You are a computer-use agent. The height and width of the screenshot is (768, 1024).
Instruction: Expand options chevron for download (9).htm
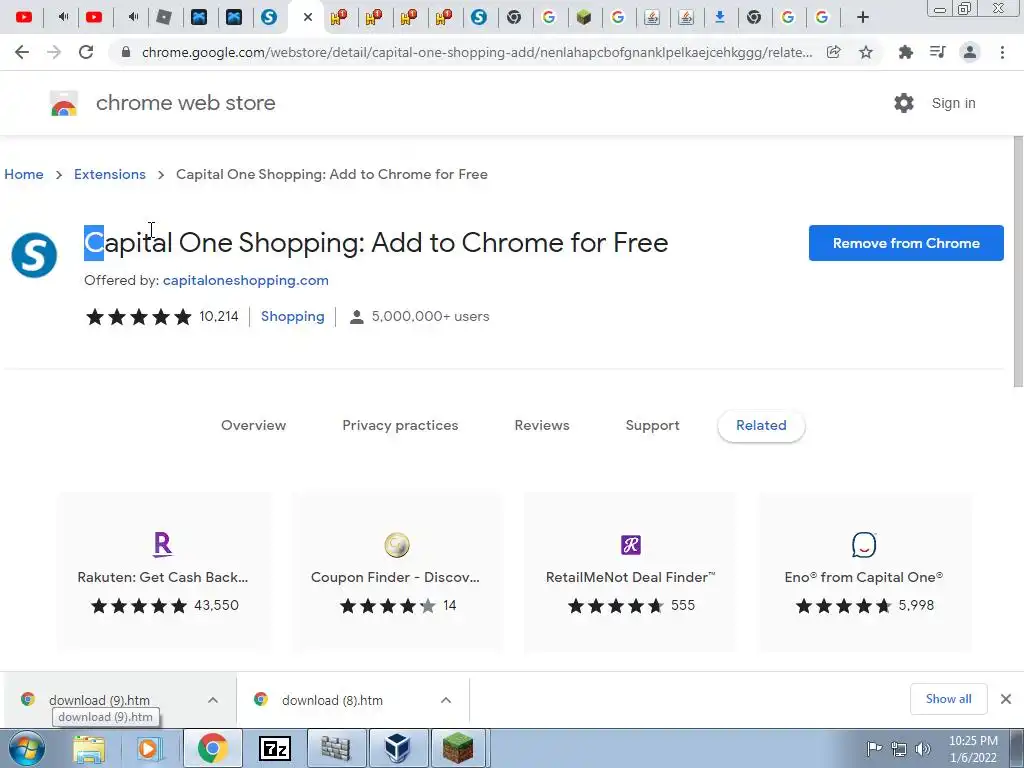[213, 700]
